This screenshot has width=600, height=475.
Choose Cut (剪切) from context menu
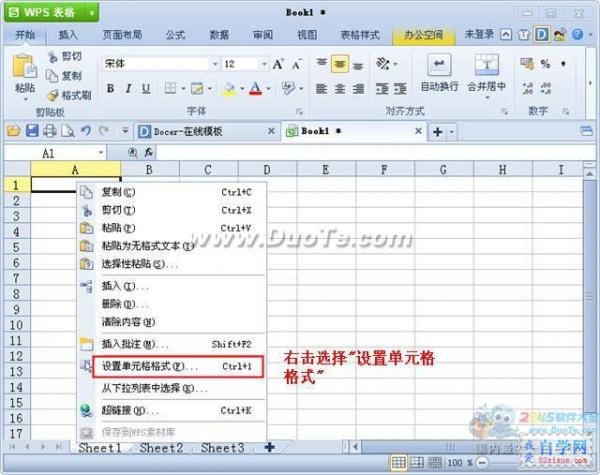(171, 210)
